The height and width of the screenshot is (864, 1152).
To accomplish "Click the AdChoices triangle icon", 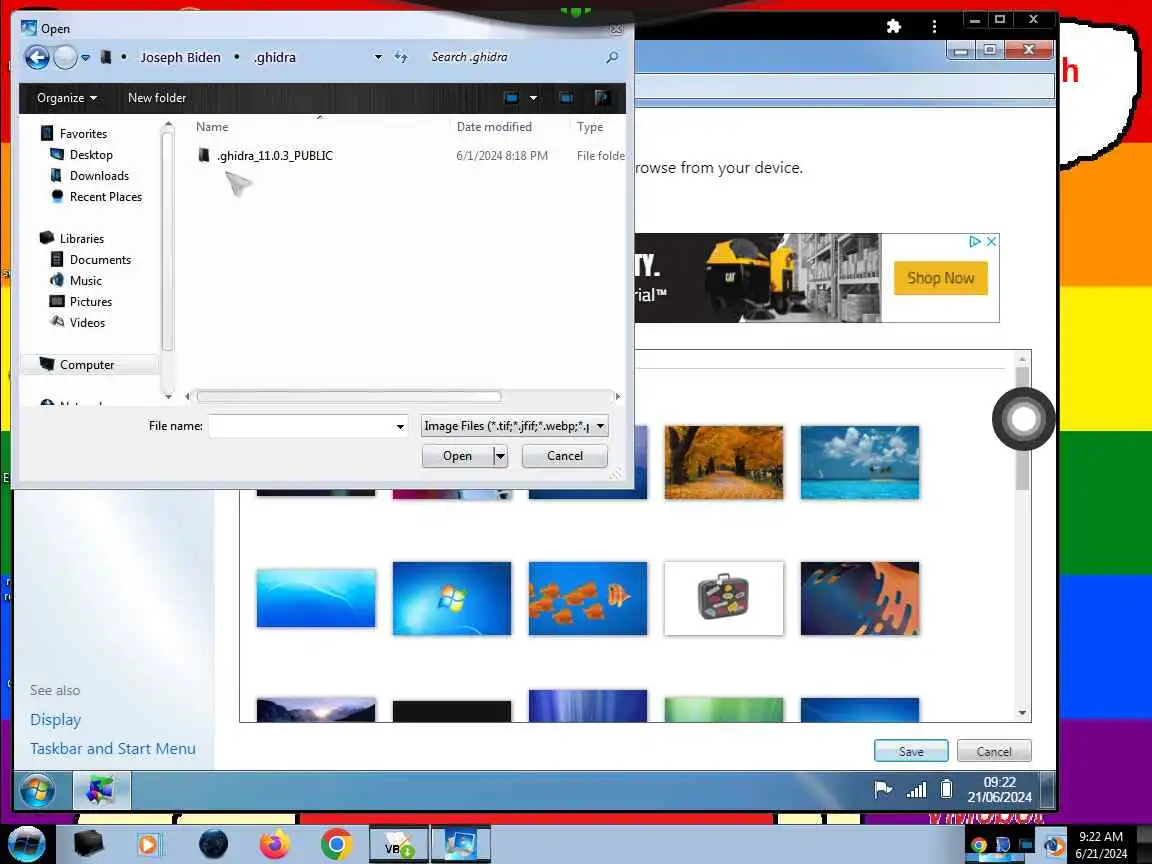I will [x=975, y=241].
